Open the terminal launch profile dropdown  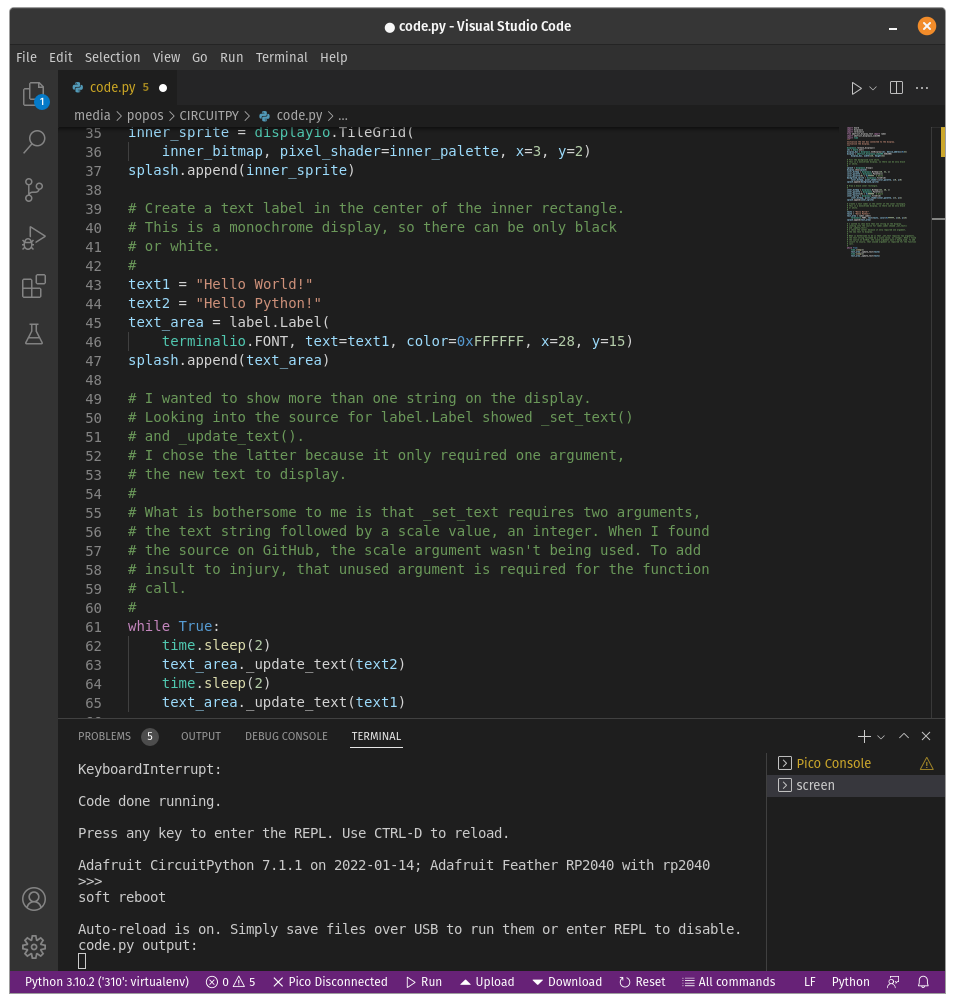(881, 737)
